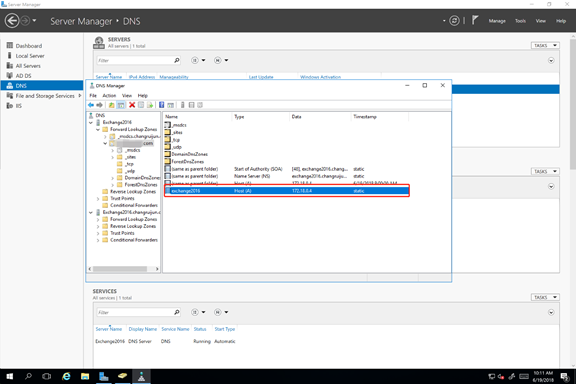Click the blue Help toolbar icon

tap(161, 105)
